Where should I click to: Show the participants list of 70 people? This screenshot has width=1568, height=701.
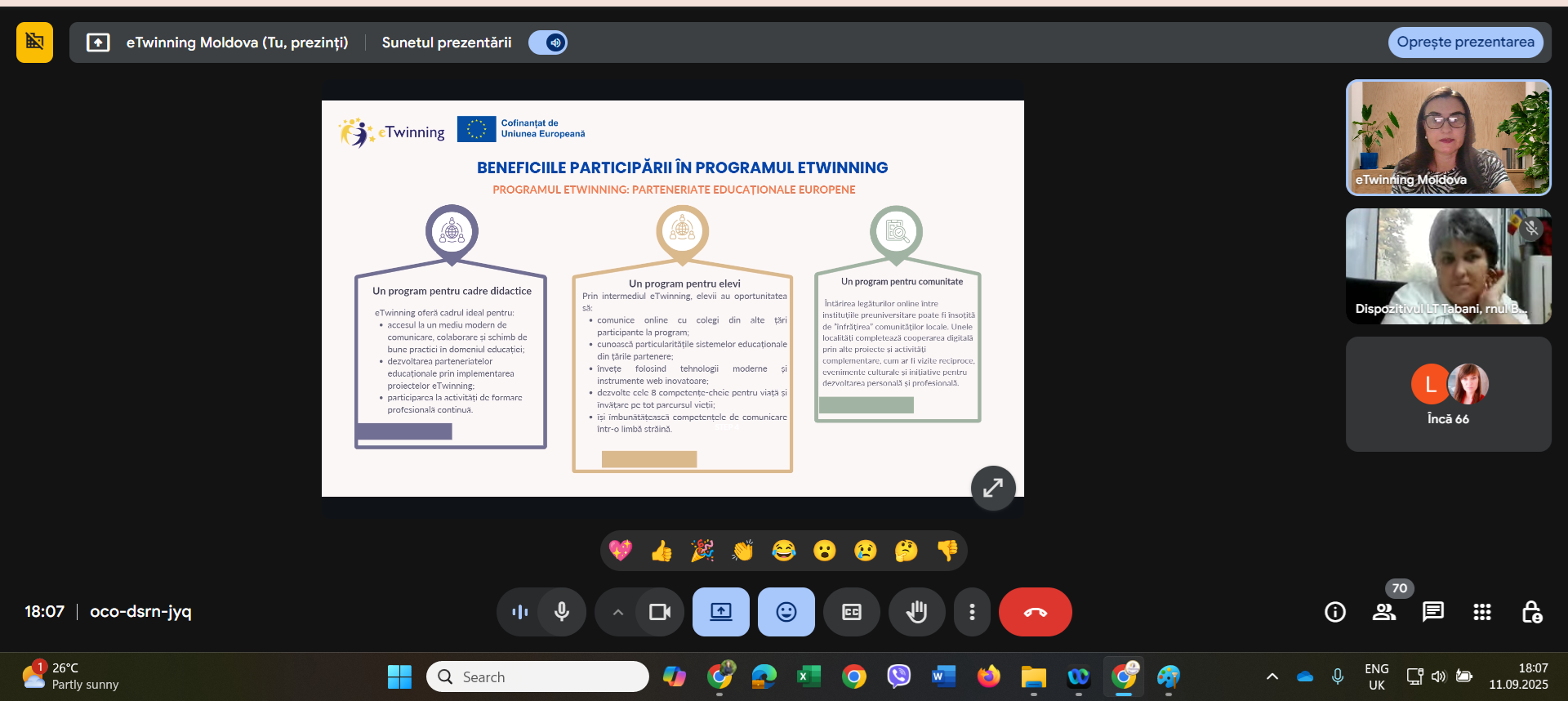(1384, 612)
